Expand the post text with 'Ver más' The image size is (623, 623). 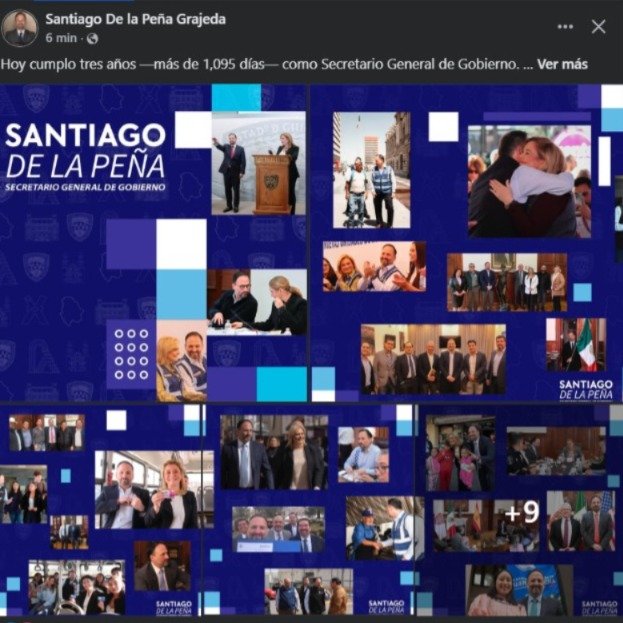pyautogui.click(x=562, y=65)
